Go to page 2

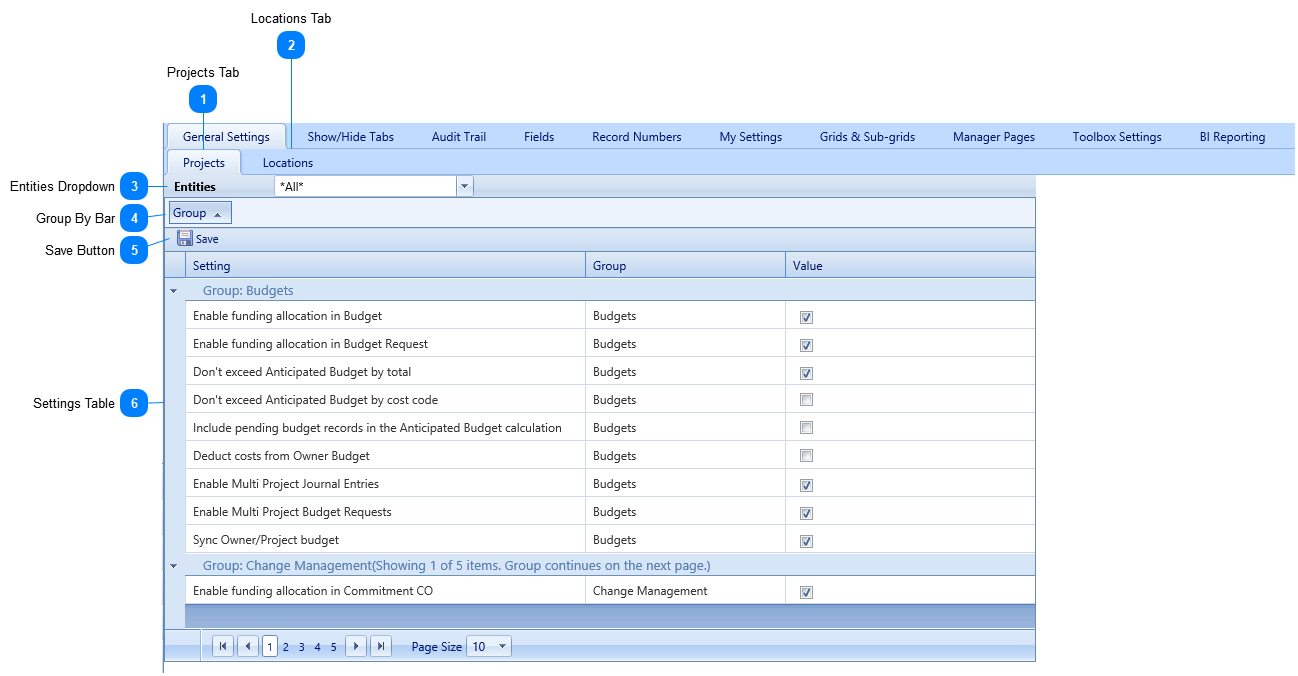[286, 647]
